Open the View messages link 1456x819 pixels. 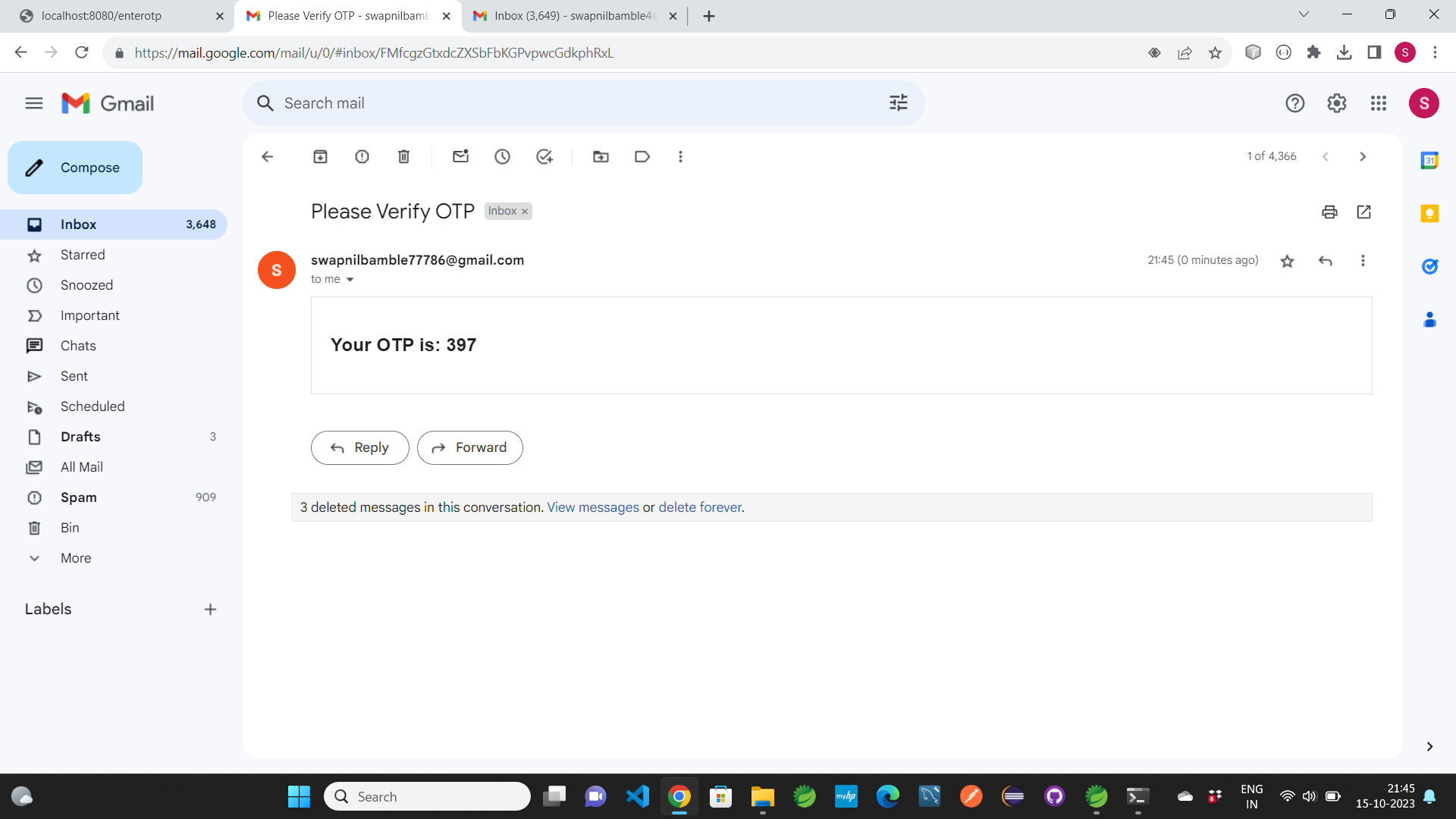593,507
